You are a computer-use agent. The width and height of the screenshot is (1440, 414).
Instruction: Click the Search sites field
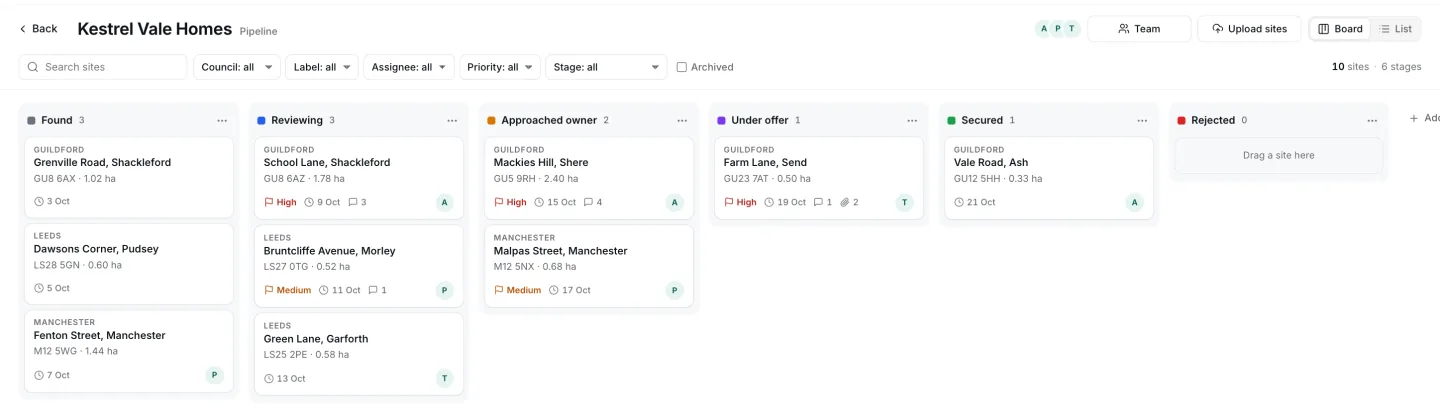pos(103,67)
